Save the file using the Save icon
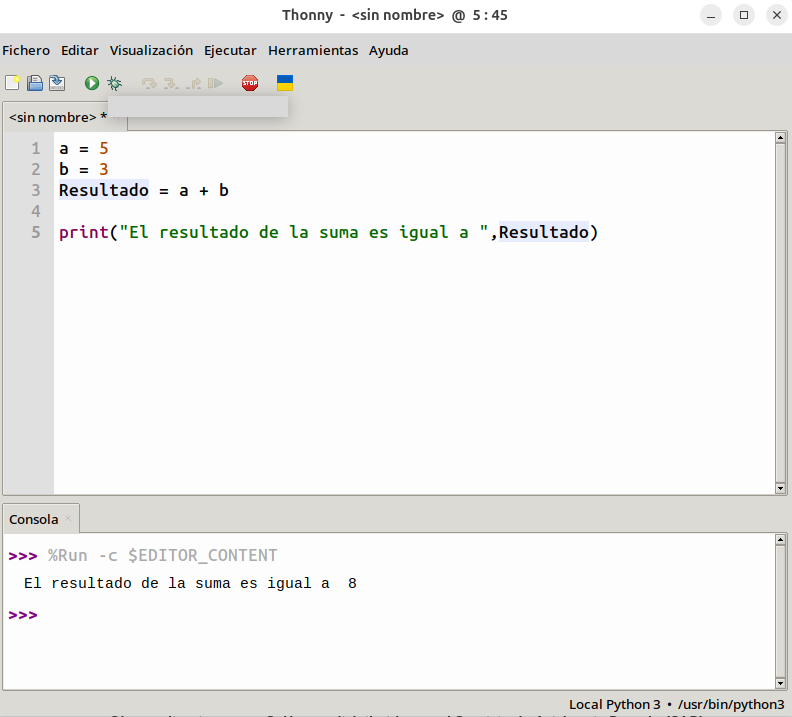This screenshot has height=717, width=792. point(57,83)
